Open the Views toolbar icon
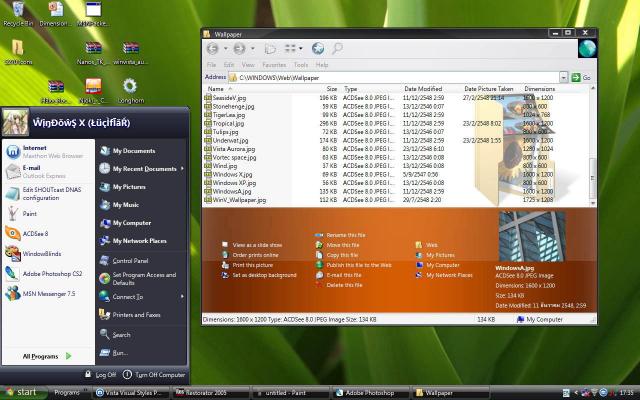 tap(290, 49)
